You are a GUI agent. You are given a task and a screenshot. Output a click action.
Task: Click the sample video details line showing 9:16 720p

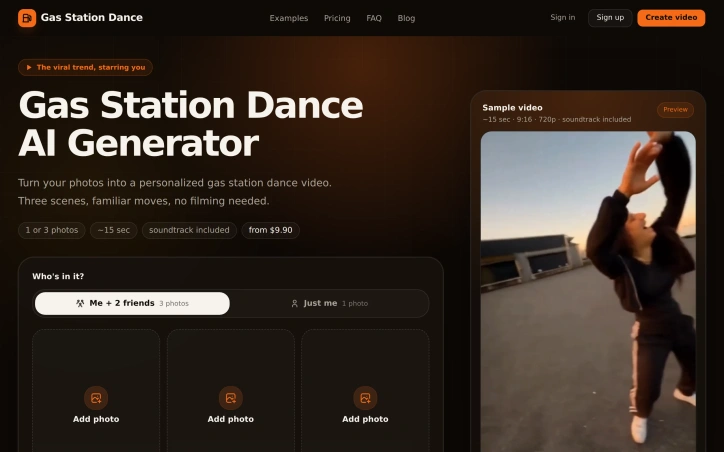(557, 120)
